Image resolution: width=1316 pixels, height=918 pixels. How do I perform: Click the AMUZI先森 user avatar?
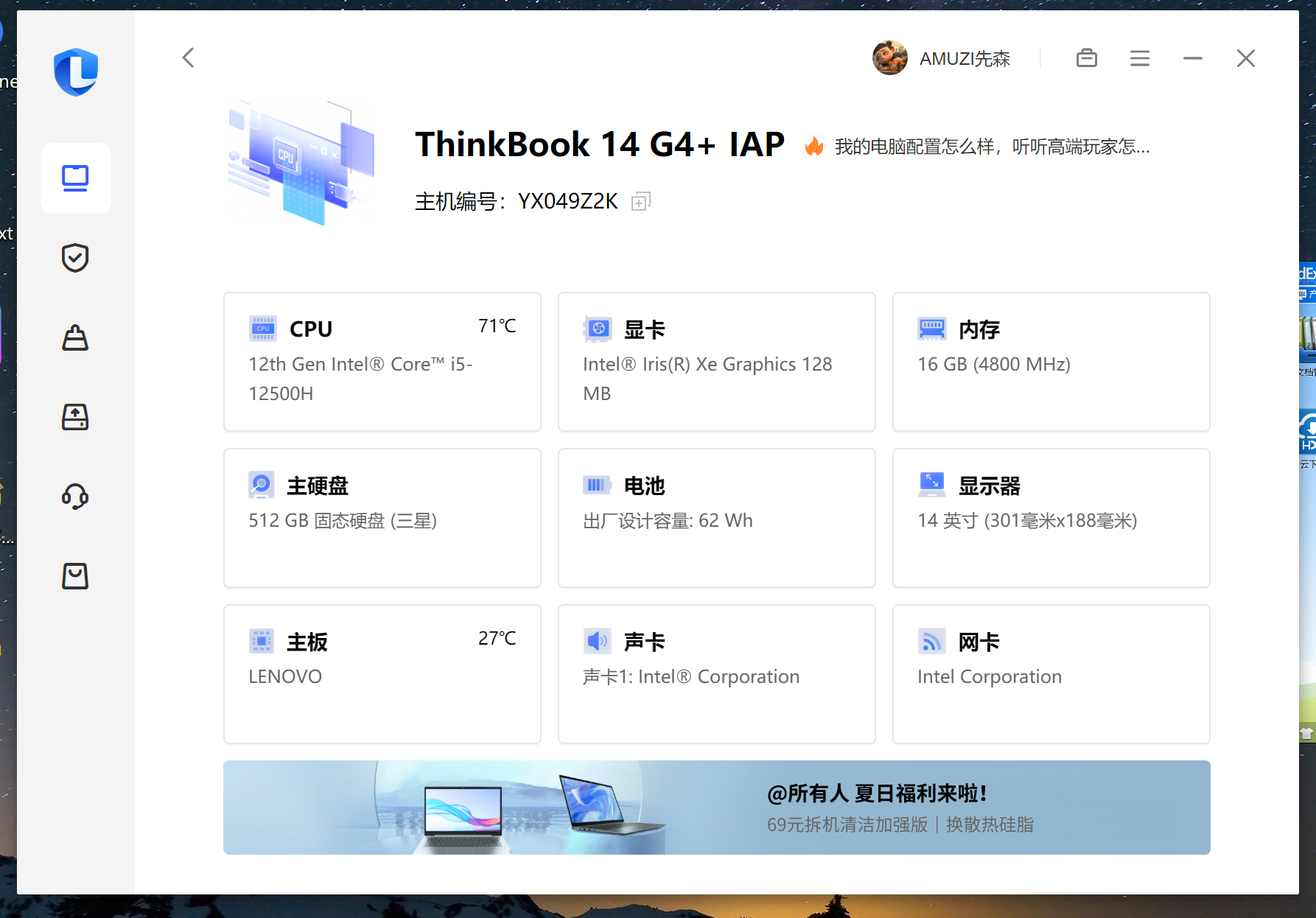(x=890, y=57)
